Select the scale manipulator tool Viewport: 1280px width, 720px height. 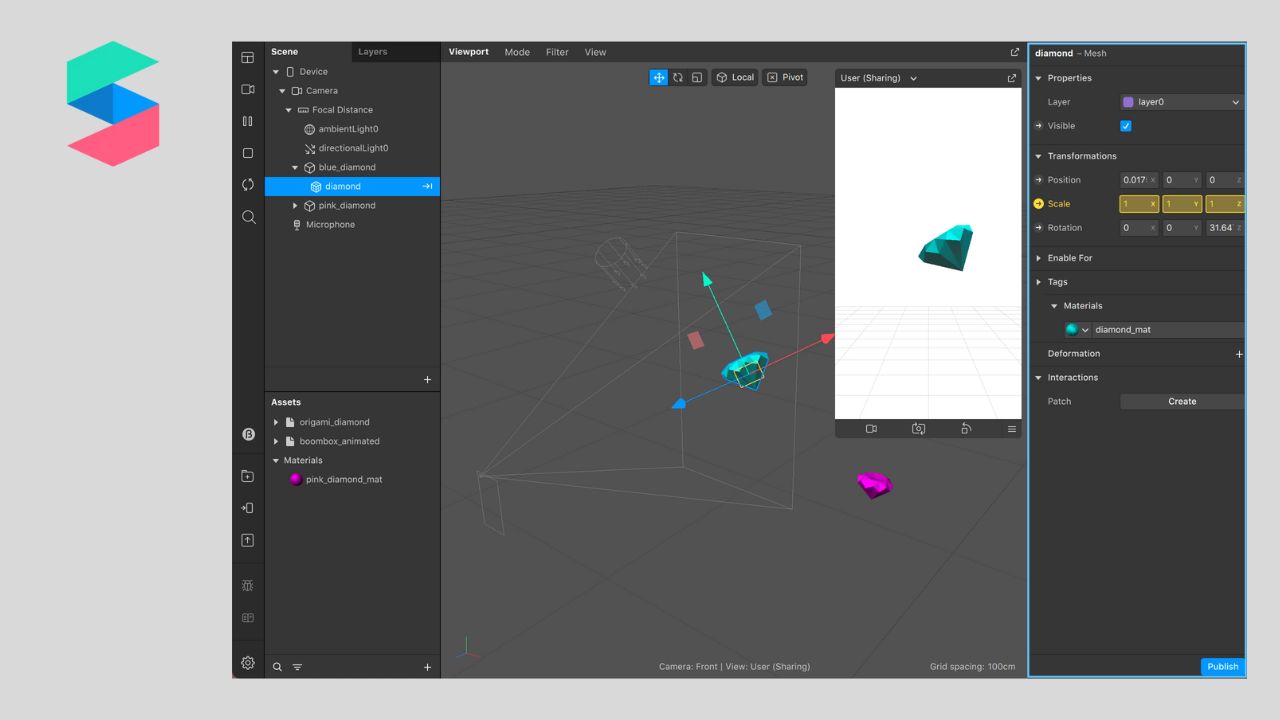(x=697, y=77)
